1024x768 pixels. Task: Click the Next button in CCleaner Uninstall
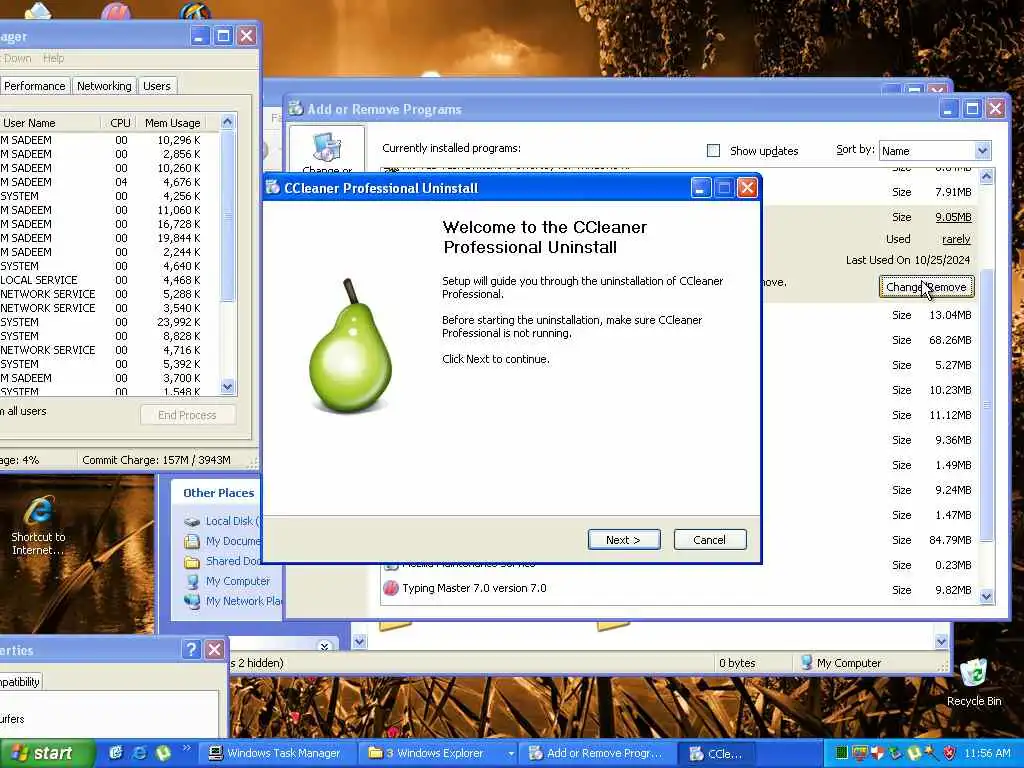pyautogui.click(x=624, y=539)
